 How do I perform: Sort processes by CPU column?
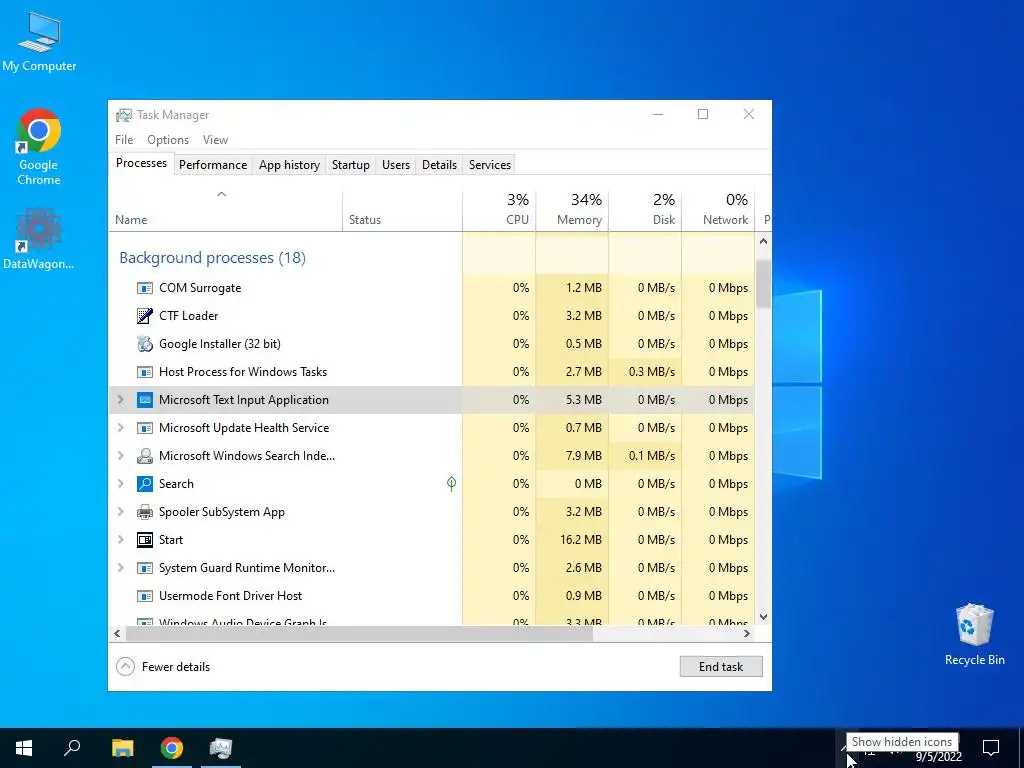pos(499,210)
